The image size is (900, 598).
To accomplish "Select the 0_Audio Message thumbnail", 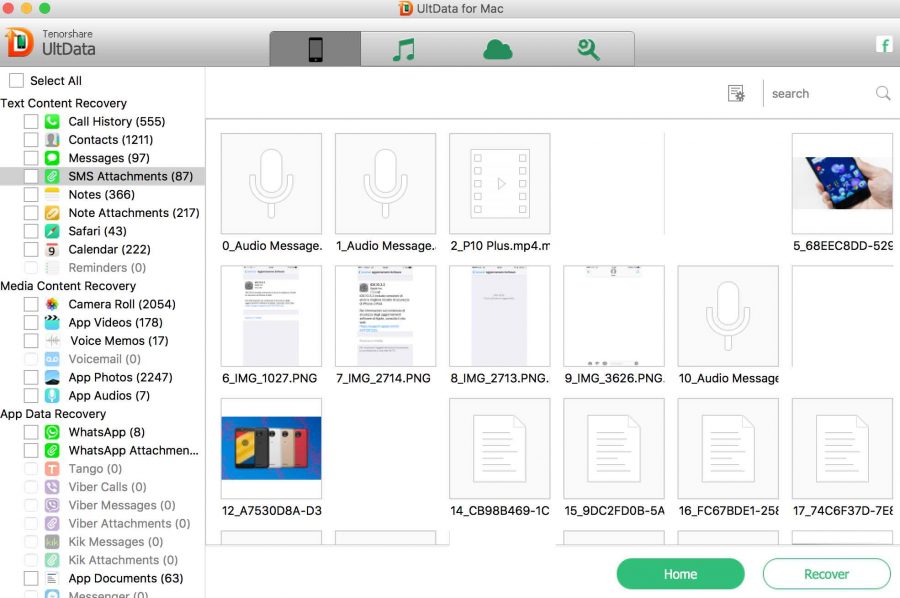I will (x=271, y=184).
